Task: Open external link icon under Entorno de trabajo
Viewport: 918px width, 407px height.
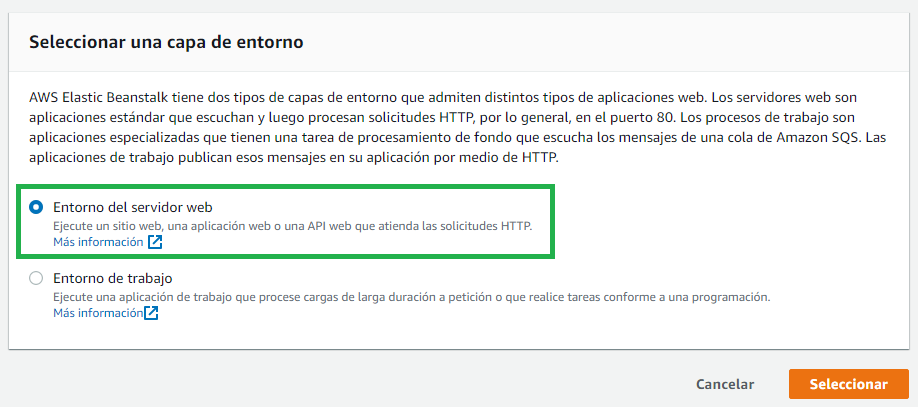Action: tap(151, 313)
